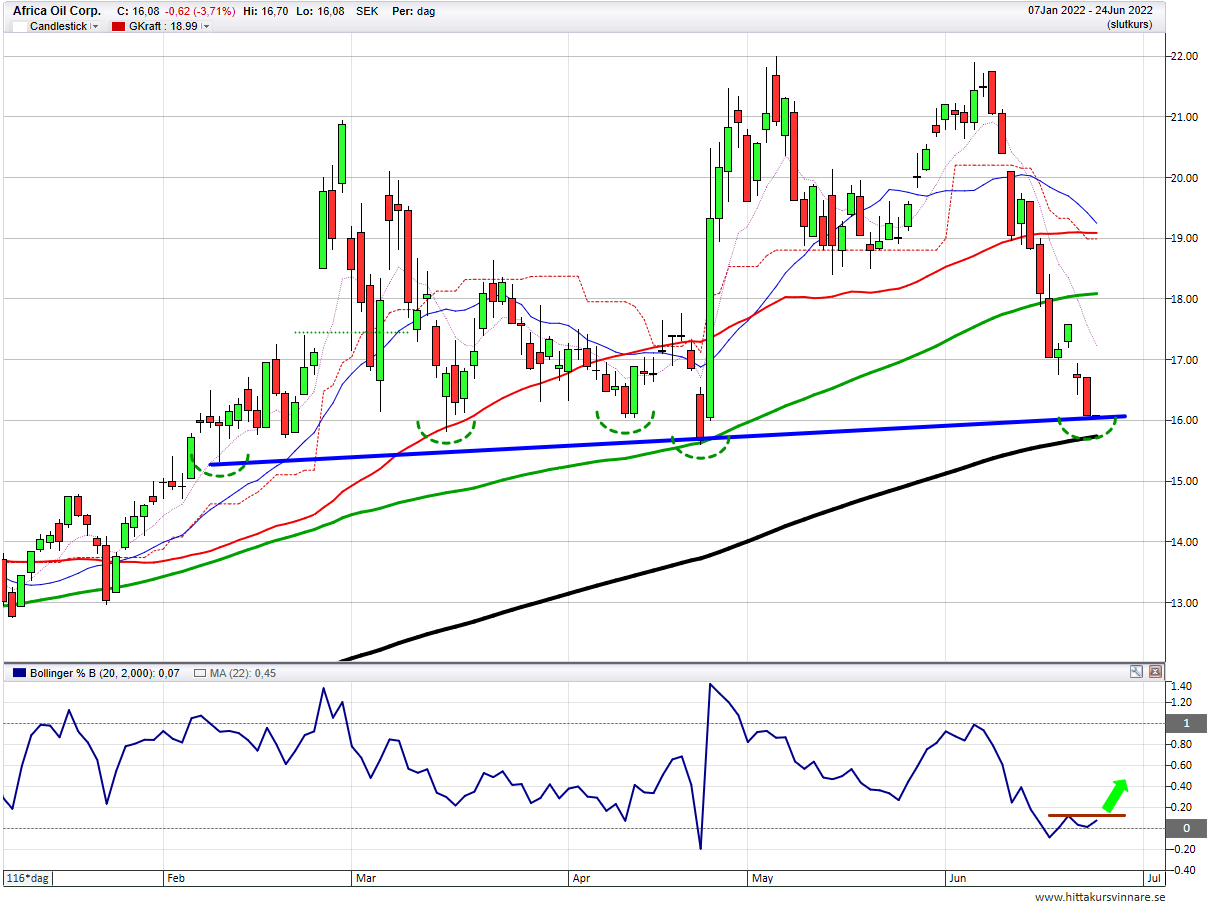The image size is (1210, 902).
Task: Click the 13.00 price axis label
Action: coord(1185,603)
